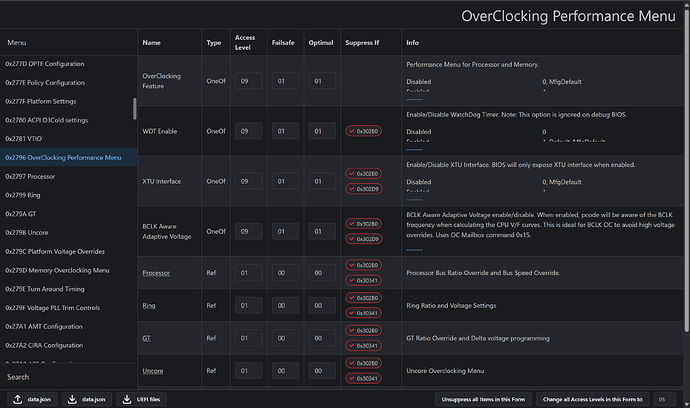
Task: Open the GT reference link in the table
Action: coord(146,338)
